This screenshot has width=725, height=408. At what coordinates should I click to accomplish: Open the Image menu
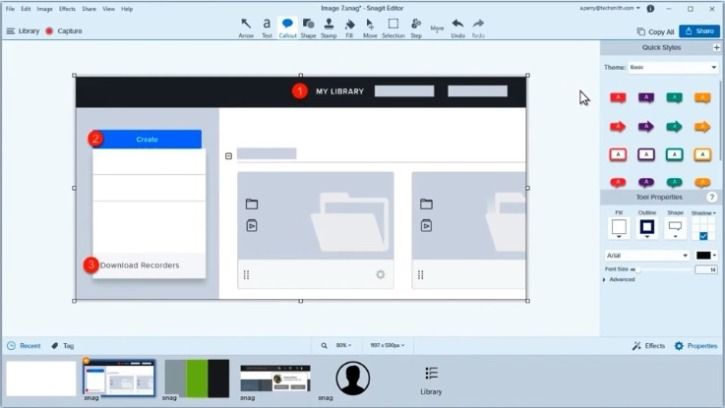coord(45,9)
